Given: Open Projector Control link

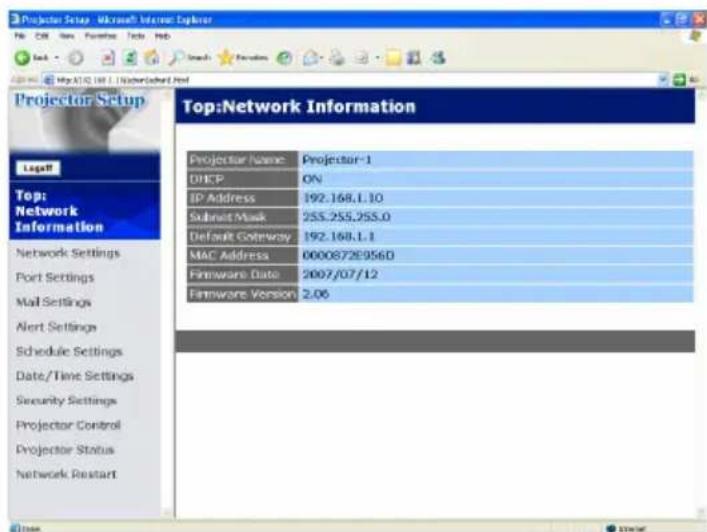Looking at the screenshot, I should (x=68, y=425).
